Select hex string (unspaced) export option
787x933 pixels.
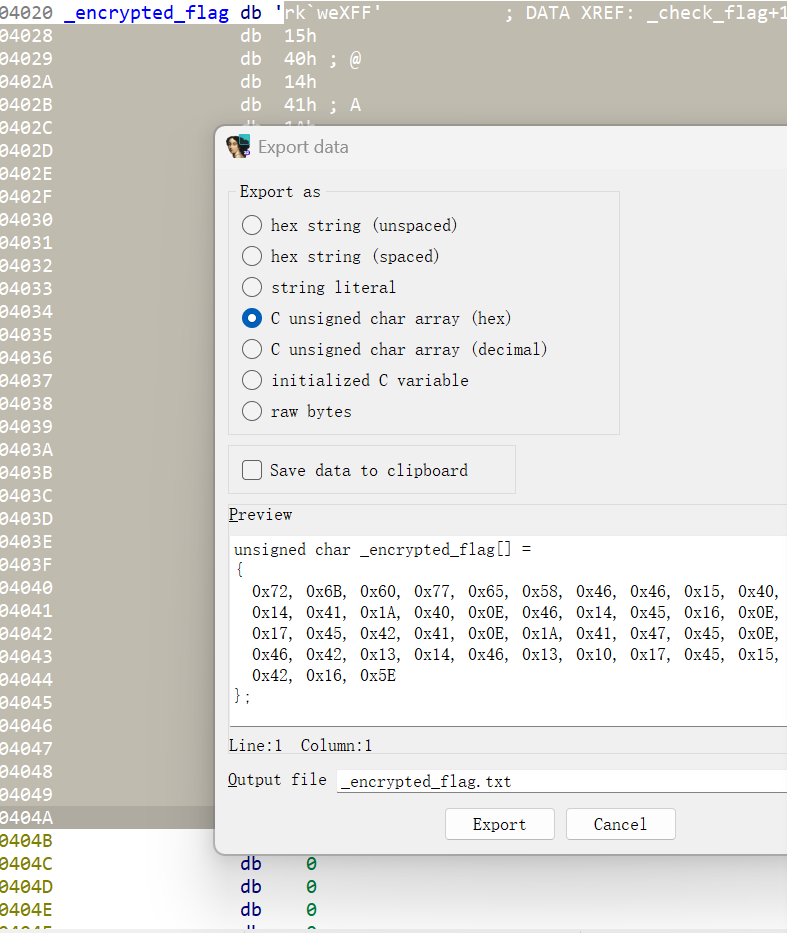point(252,225)
